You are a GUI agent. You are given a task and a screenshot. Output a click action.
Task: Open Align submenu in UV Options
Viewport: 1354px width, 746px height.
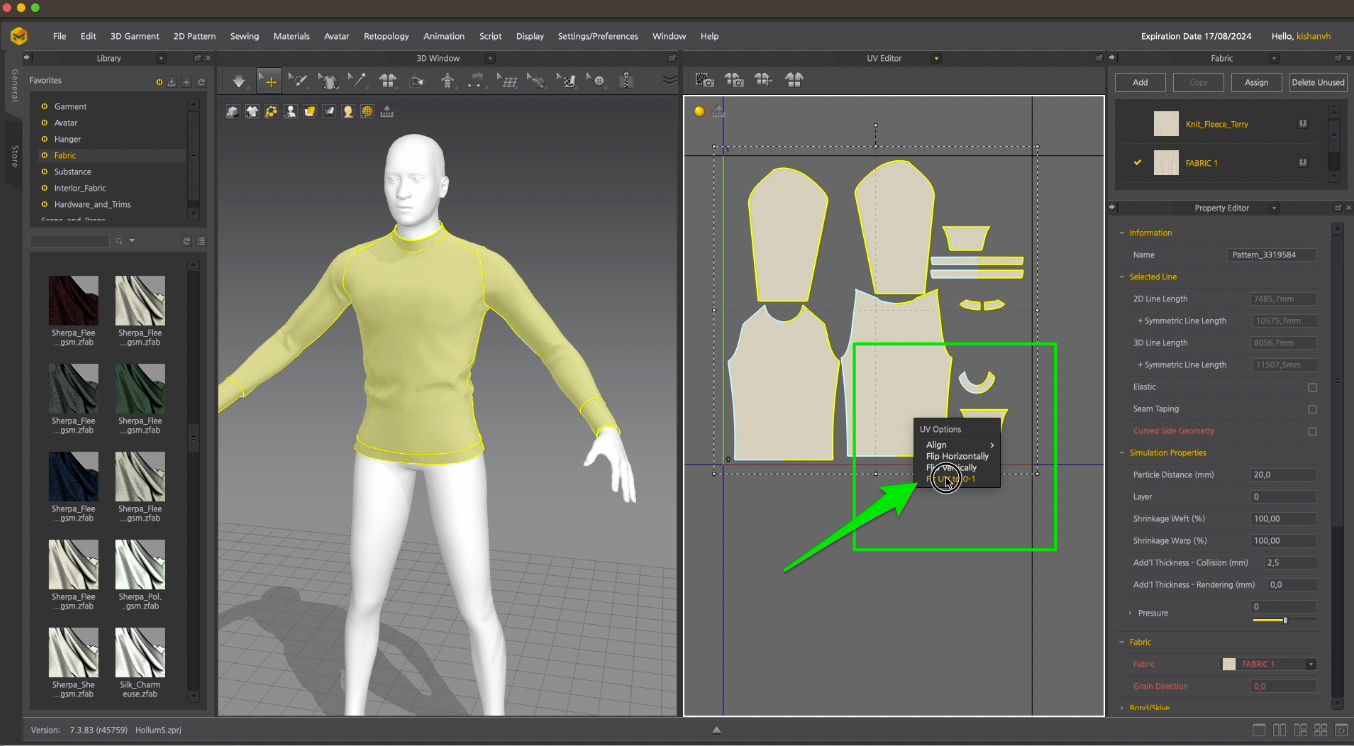coord(958,445)
